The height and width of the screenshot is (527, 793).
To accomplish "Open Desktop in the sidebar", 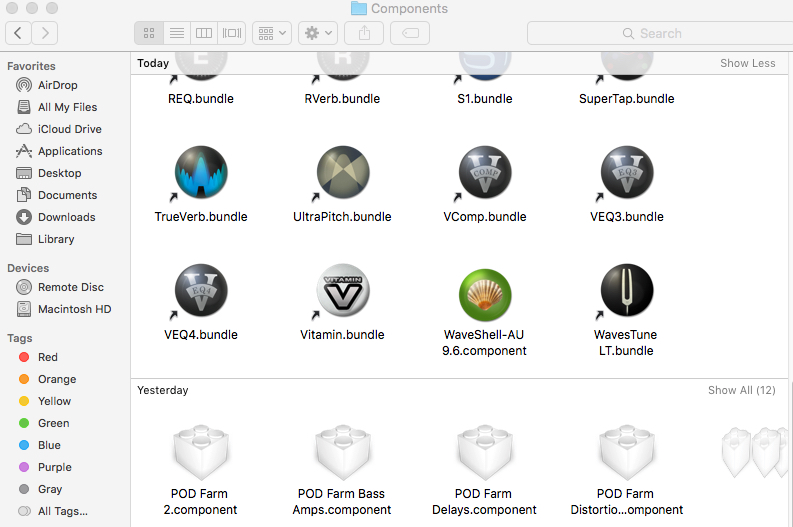I will click(49, 173).
